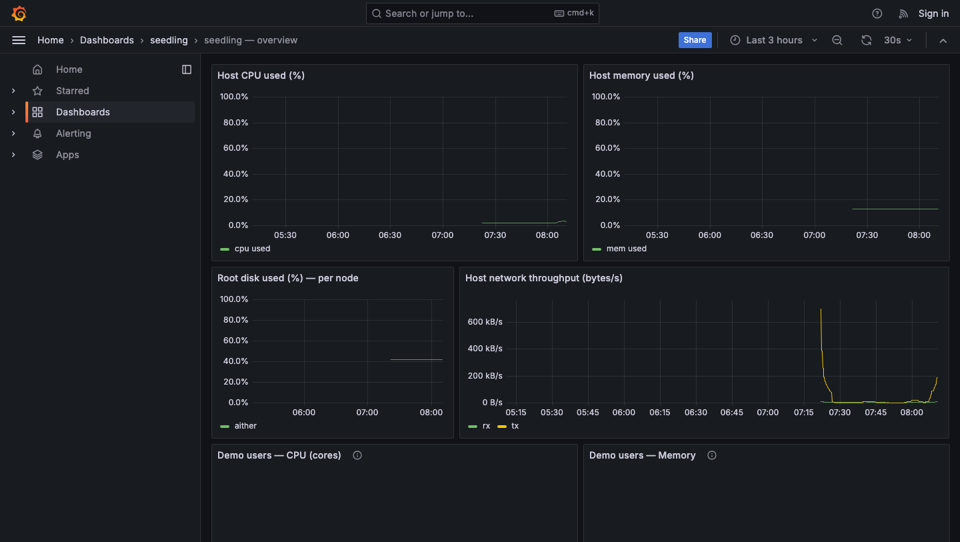Click the clock icon in time picker
The height and width of the screenshot is (542, 960).
pos(735,40)
